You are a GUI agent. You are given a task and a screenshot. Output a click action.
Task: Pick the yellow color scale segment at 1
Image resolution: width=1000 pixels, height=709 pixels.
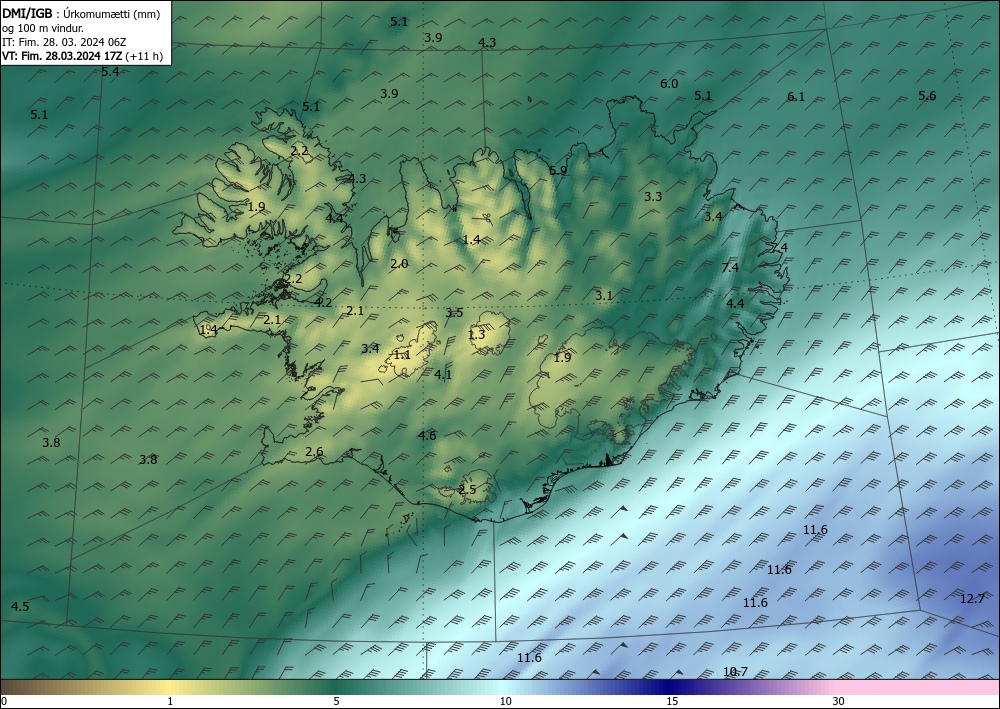coord(170,687)
